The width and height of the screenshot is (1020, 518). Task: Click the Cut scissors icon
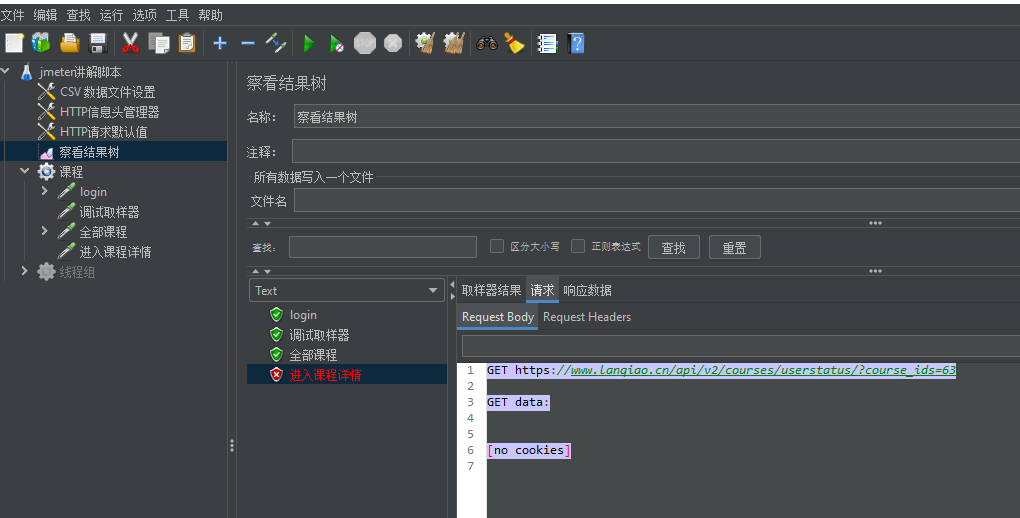131,43
